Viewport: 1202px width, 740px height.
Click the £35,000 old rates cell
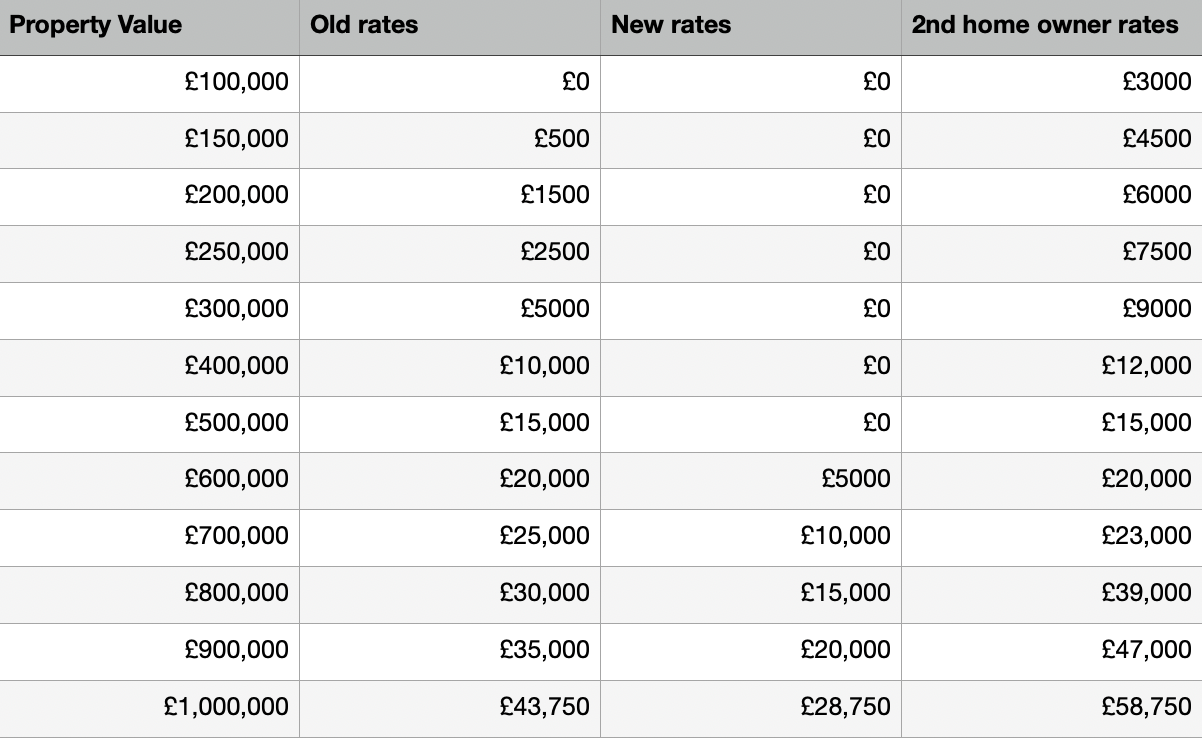pyautogui.click(x=450, y=652)
